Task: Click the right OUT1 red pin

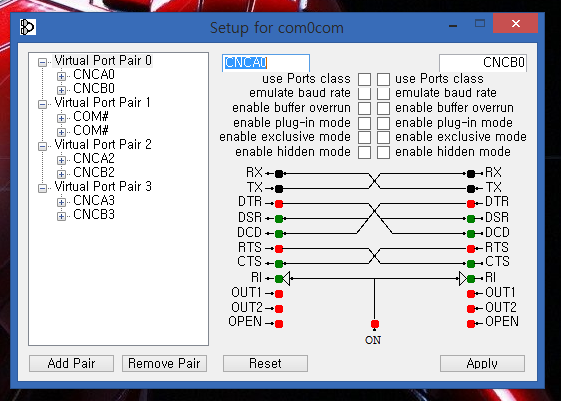Action: (471, 294)
